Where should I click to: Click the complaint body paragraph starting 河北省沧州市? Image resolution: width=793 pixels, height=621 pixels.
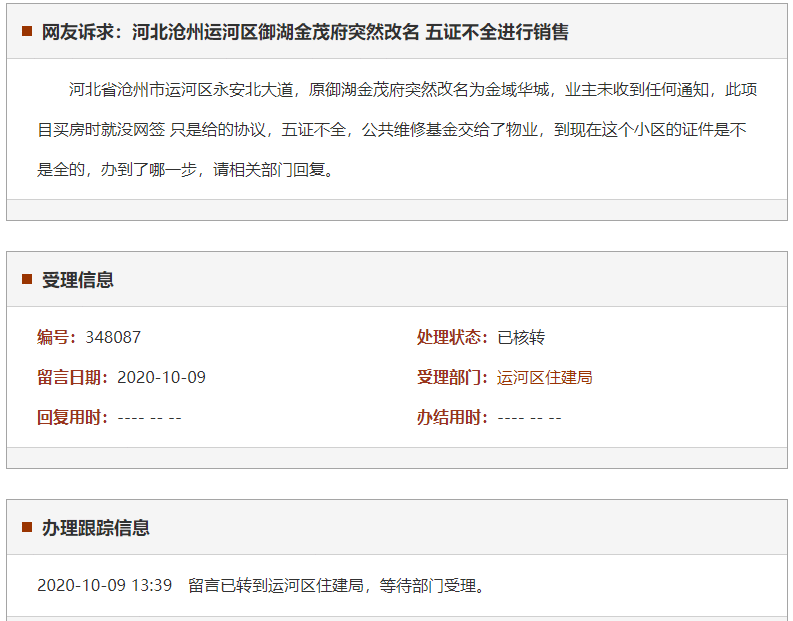pyautogui.click(x=397, y=130)
